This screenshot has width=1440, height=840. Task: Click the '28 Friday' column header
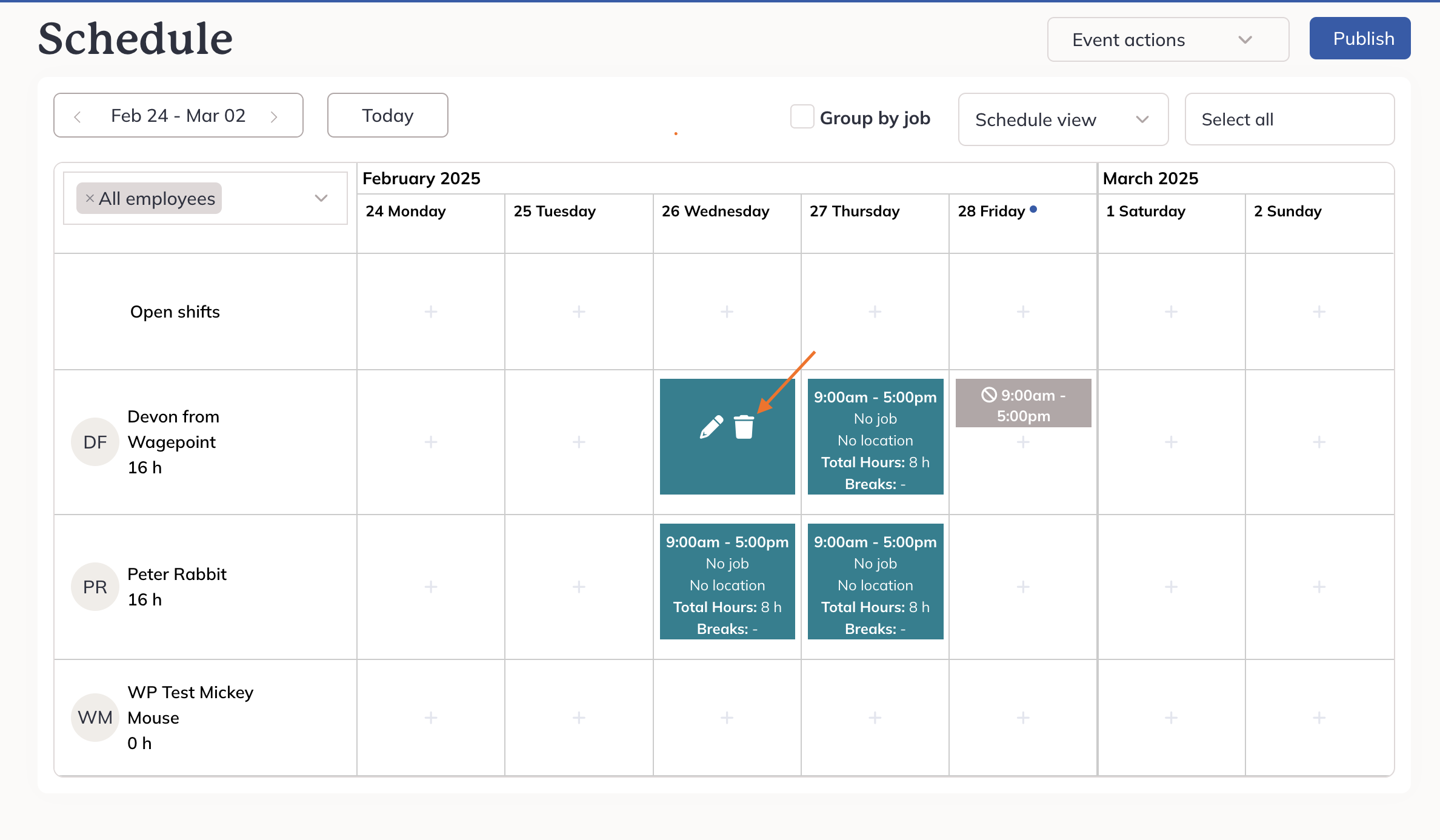point(991,211)
